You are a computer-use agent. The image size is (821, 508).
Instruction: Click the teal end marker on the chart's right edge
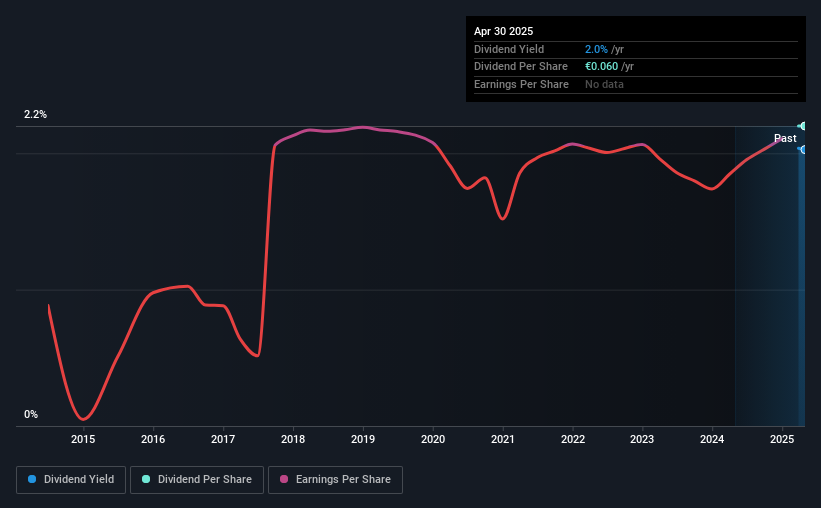(x=802, y=126)
